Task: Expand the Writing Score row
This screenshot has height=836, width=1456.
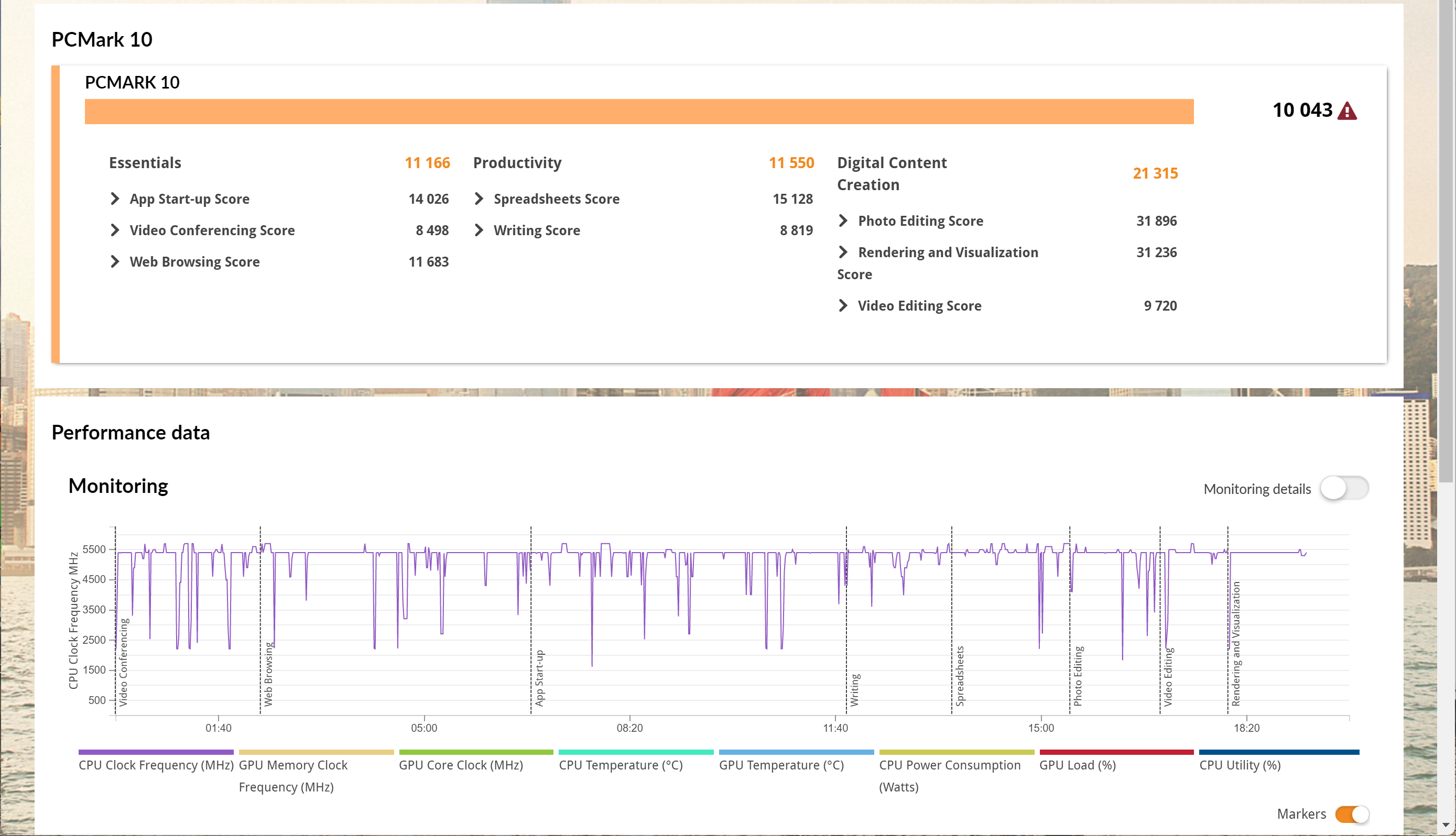Action: click(x=479, y=230)
